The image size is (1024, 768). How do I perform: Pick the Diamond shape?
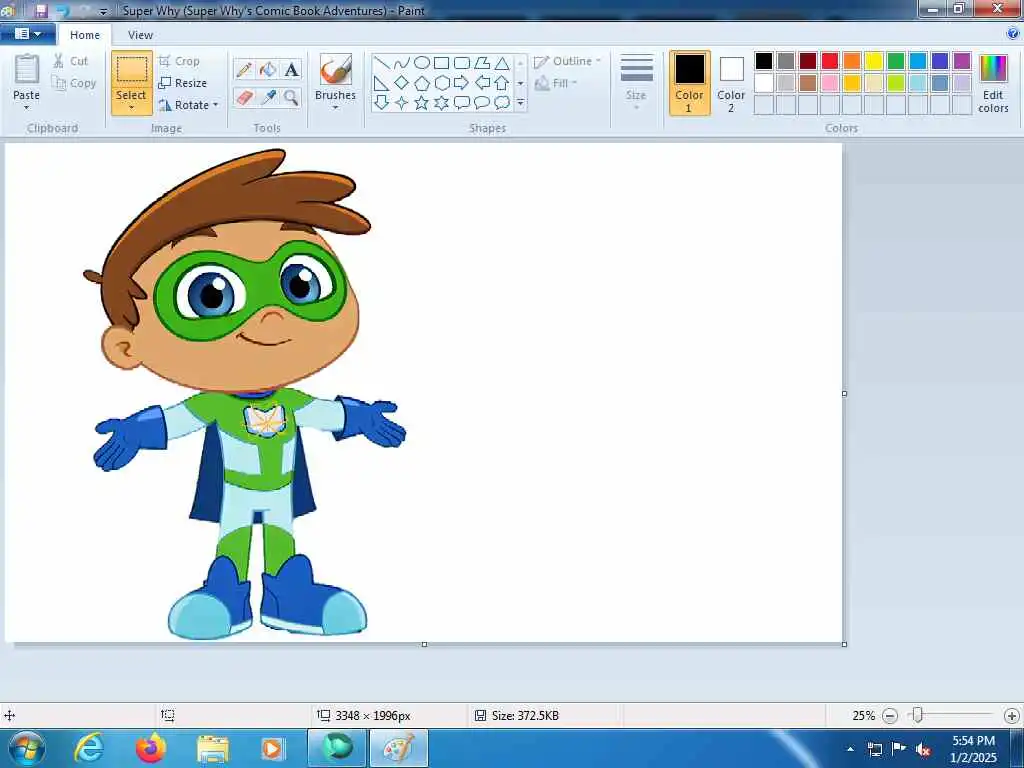[x=402, y=83]
